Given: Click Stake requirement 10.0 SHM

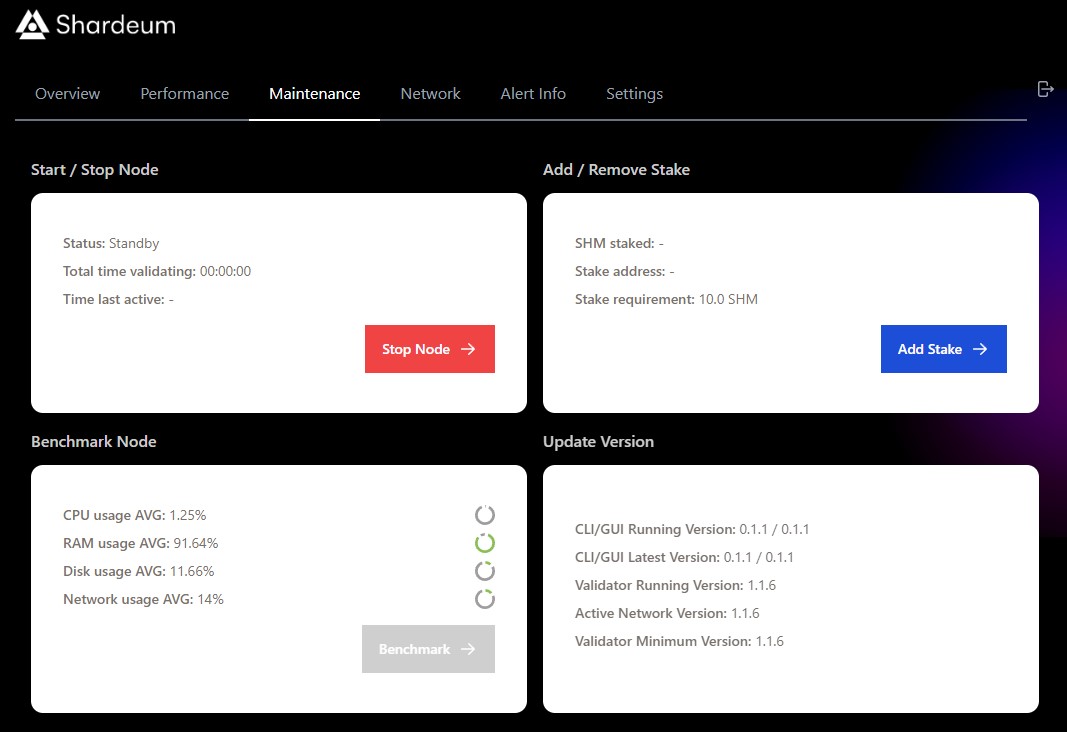Looking at the screenshot, I should pos(666,299).
